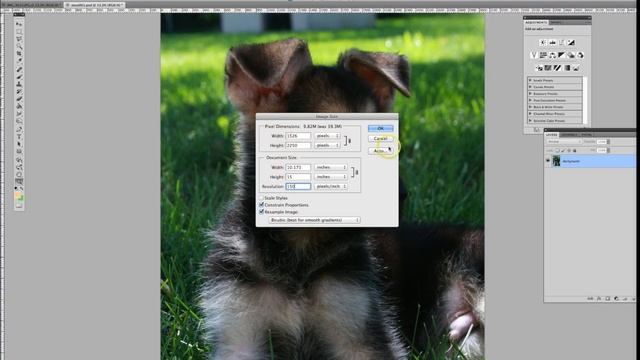Uncheck Constrain Proportions
This screenshot has width=640, height=360.
tap(261, 205)
